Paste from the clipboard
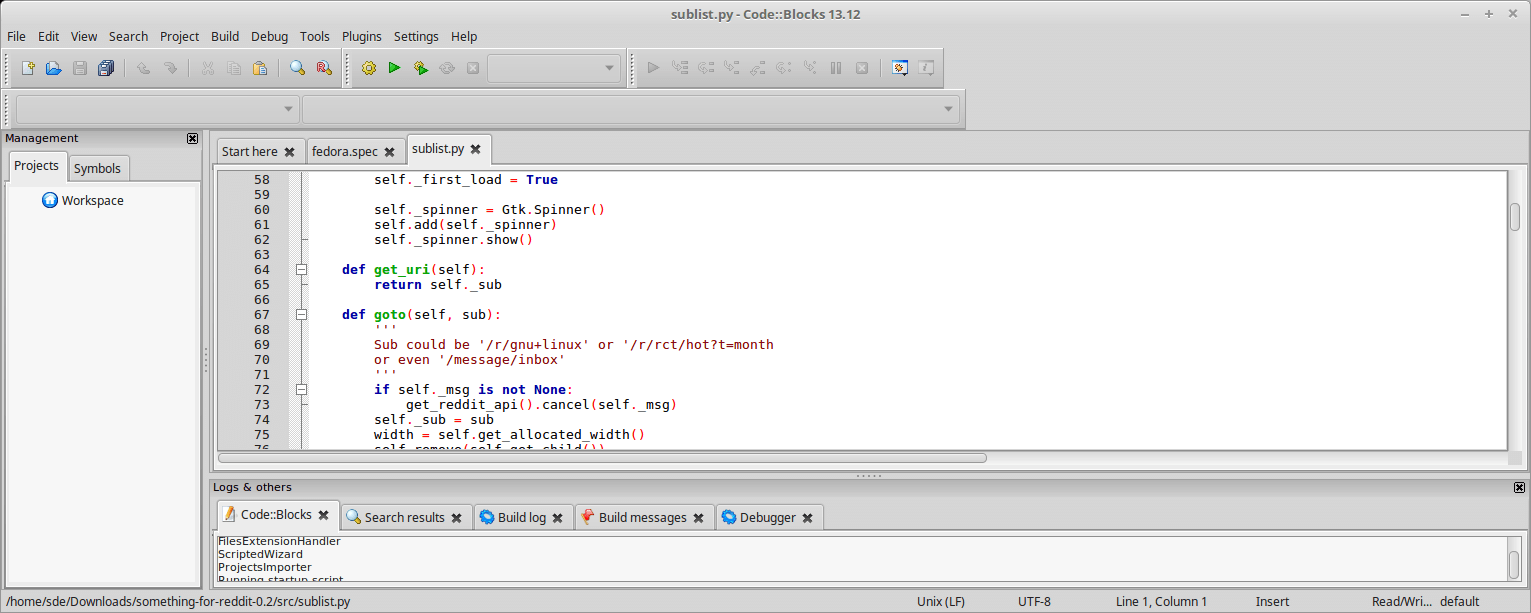1531x613 pixels. click(x=260, y=67)
